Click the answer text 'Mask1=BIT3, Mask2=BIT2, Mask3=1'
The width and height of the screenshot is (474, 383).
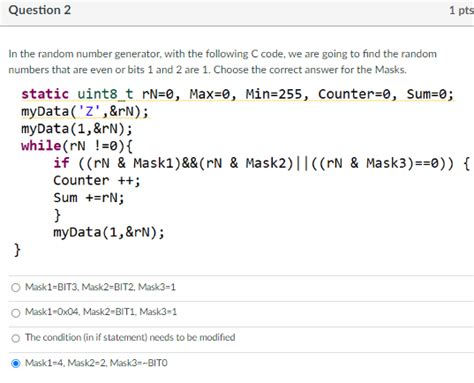100,287
